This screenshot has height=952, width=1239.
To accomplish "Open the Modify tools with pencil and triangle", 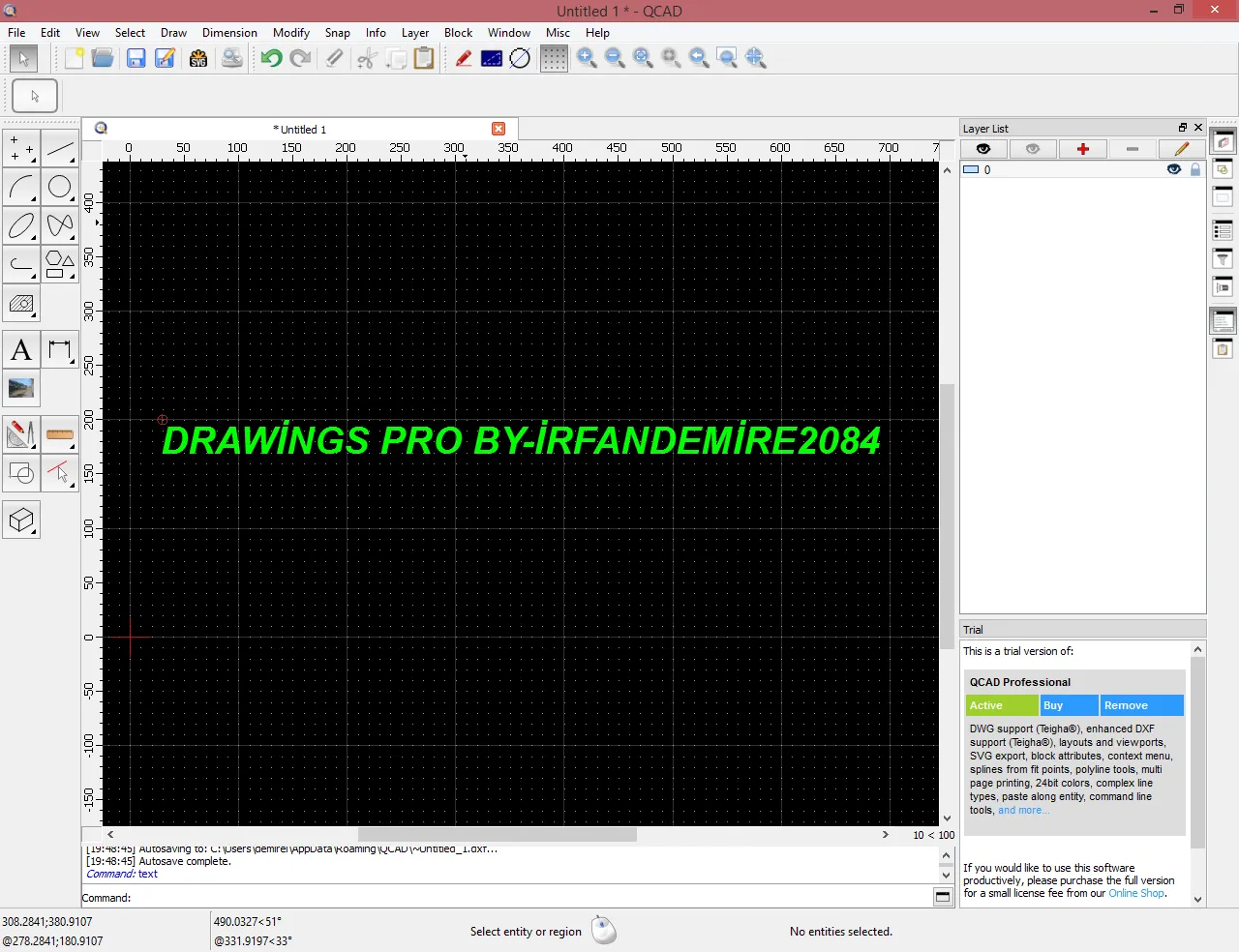I will pos(21,434).
